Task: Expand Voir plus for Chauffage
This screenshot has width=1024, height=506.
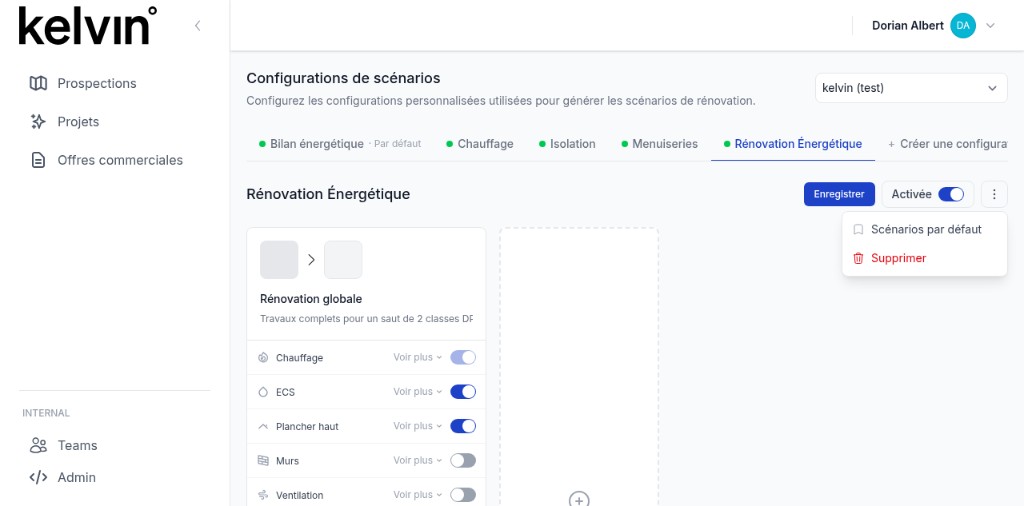Action: pos(417,357)
